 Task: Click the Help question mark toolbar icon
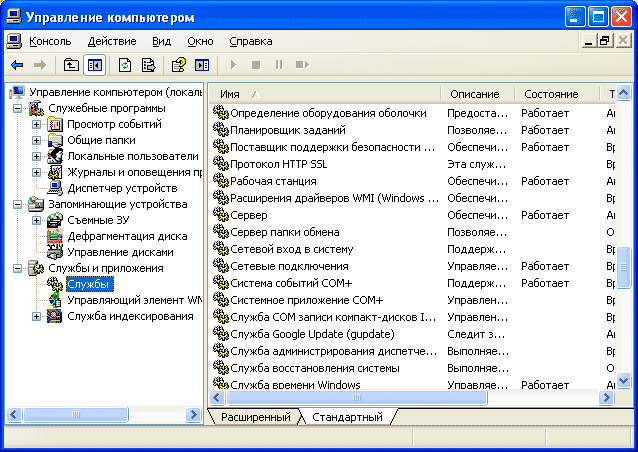[x=179, y=65]
